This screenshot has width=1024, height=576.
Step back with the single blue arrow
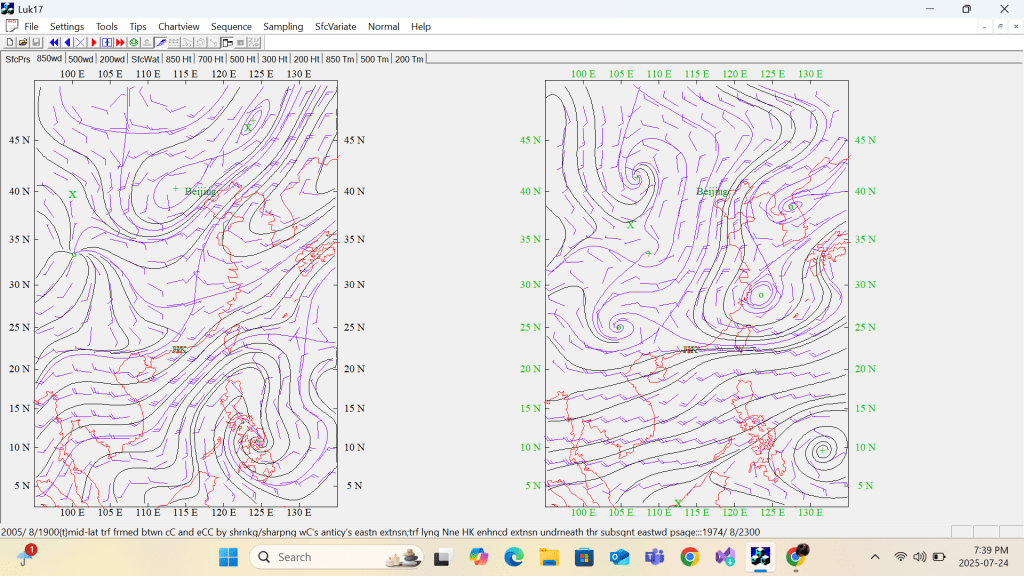pos(67,43)
